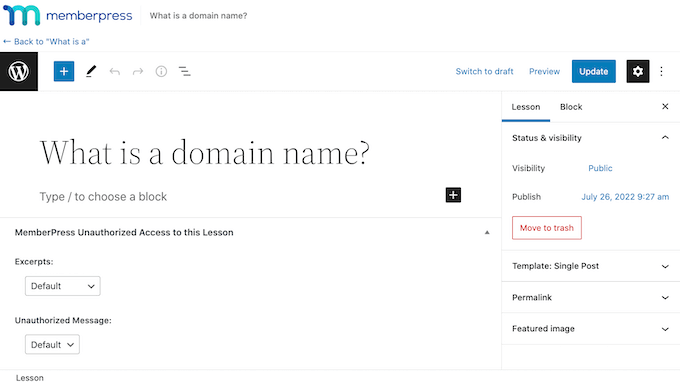Open the document details info icon

coord(161,72)
